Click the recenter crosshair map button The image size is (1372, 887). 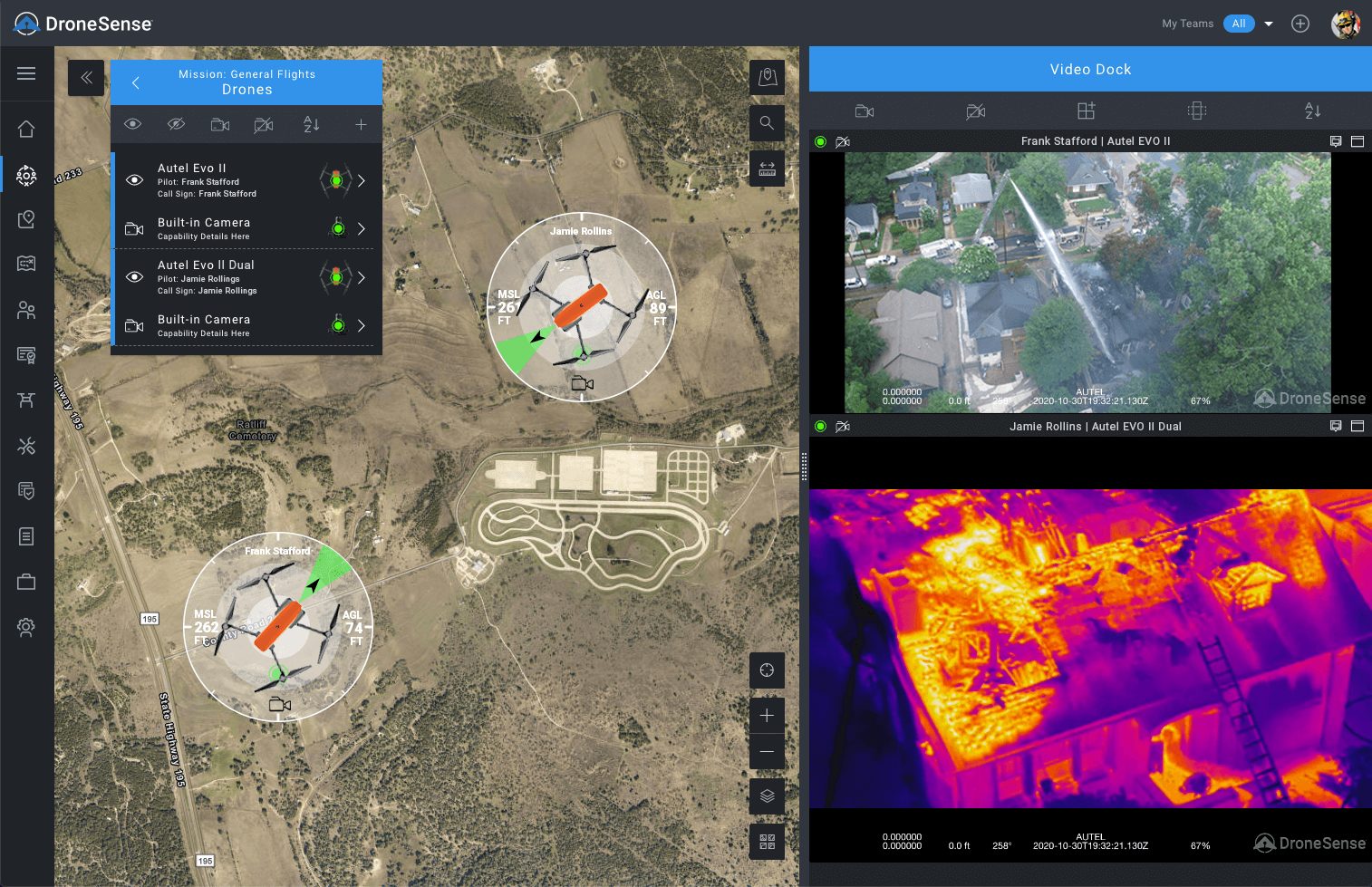[x=767, y=670]
